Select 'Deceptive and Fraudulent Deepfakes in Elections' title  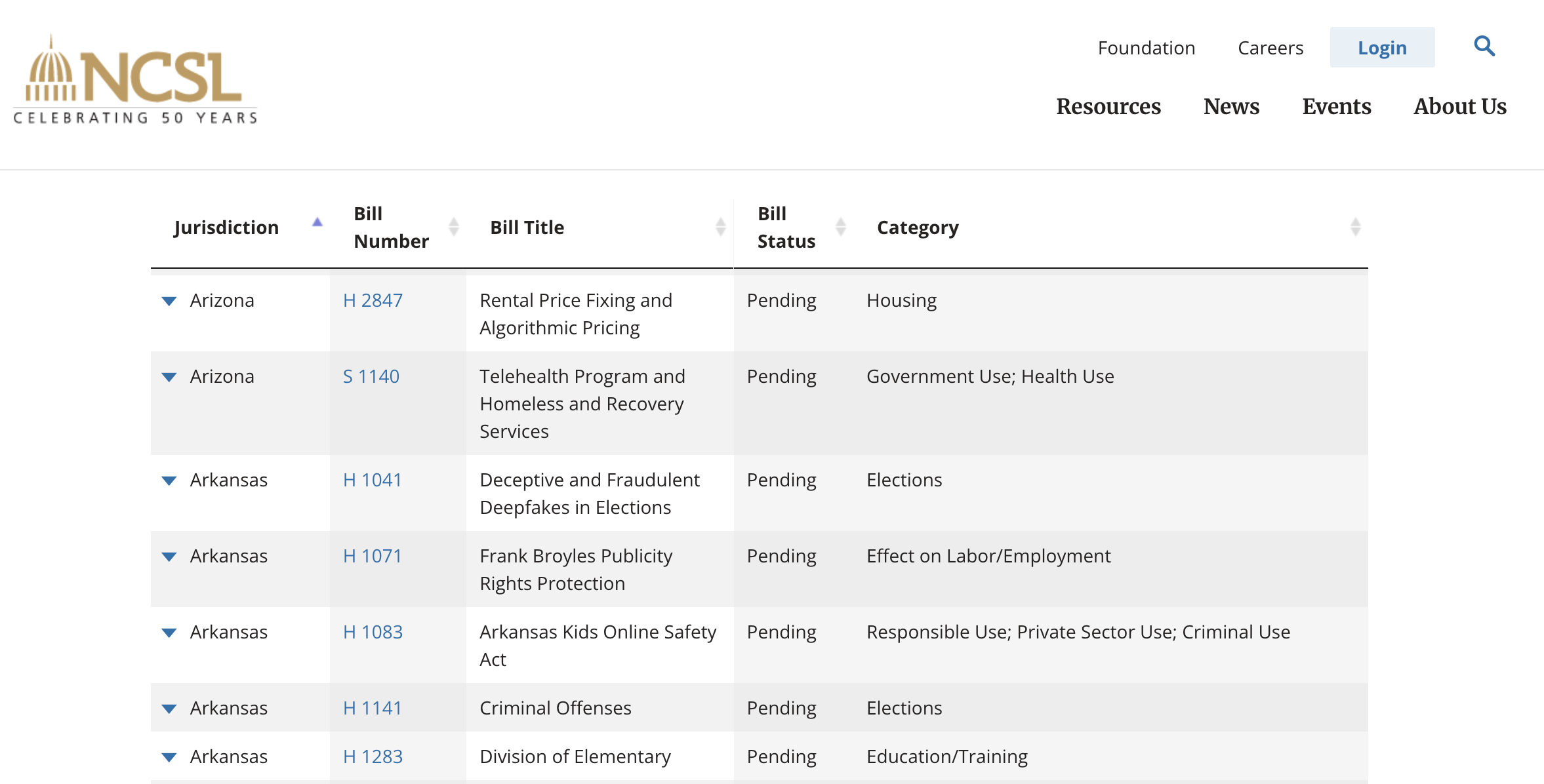tap(590, 494)
